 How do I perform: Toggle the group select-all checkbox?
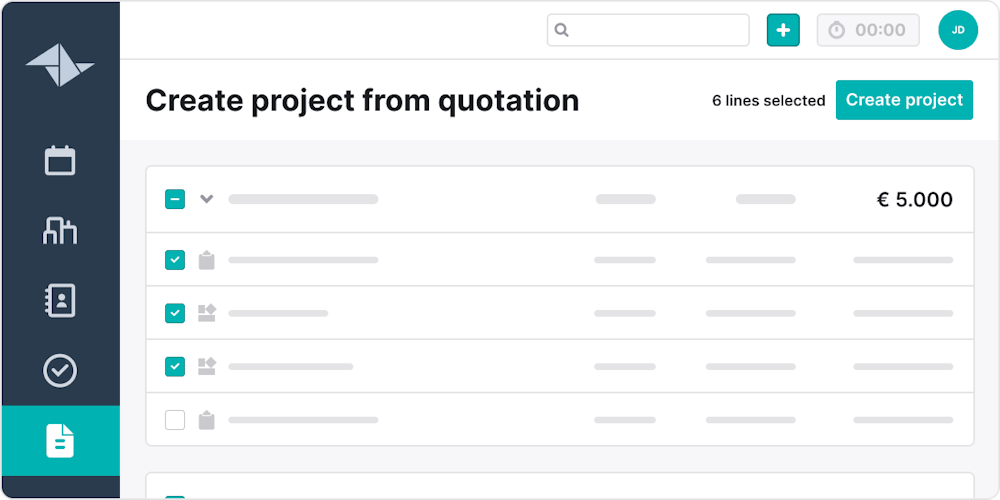(175, 199)
